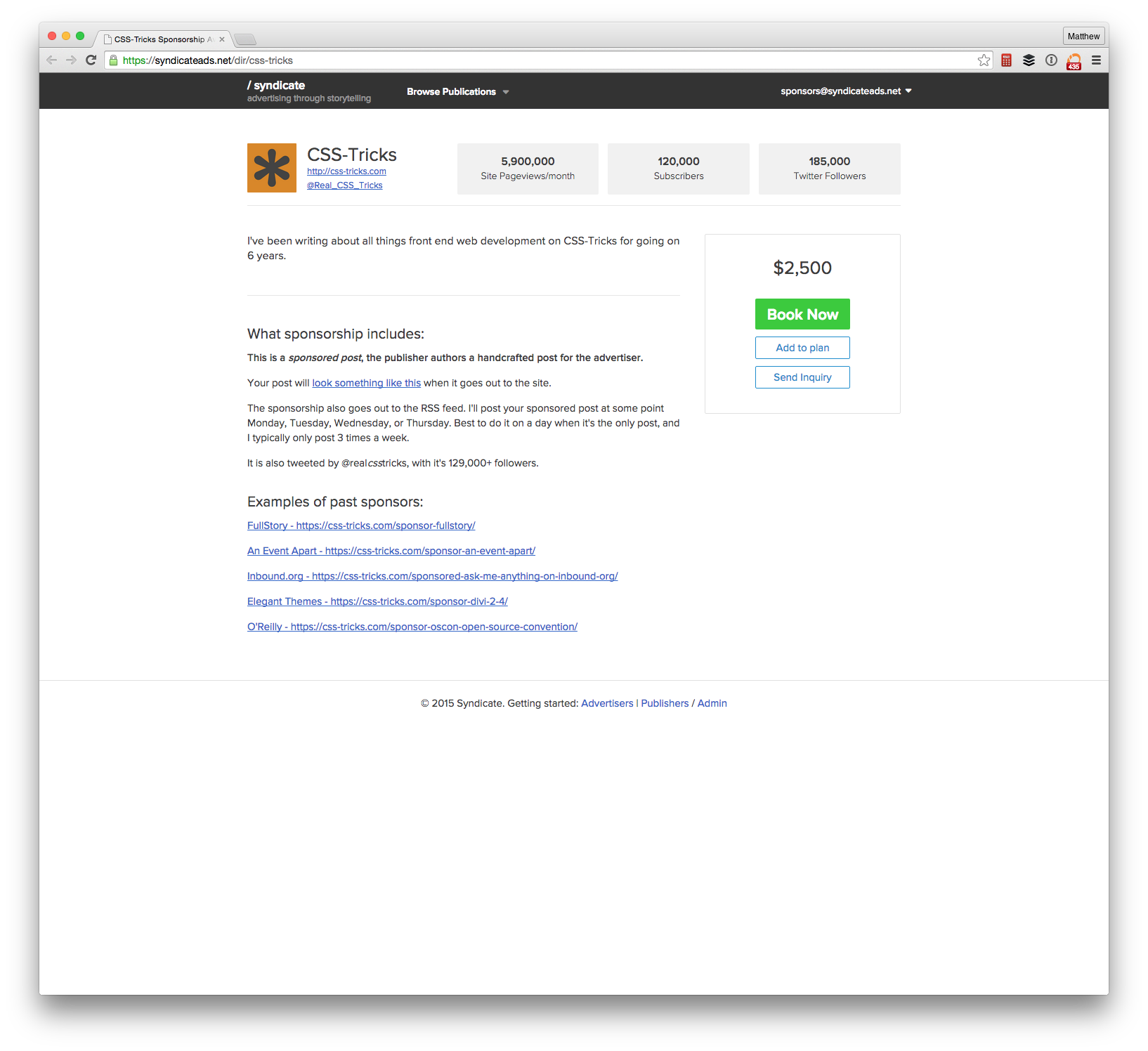Click the Add to plan button
The width and height of the screenshot is (1148, 1051).
tap(802, 348)
